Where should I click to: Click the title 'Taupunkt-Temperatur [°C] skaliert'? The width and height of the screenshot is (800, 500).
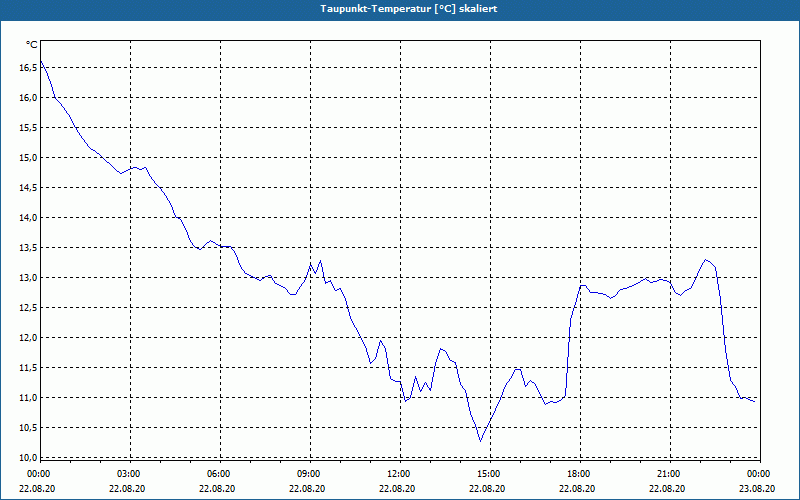click(x=409, y=9)
